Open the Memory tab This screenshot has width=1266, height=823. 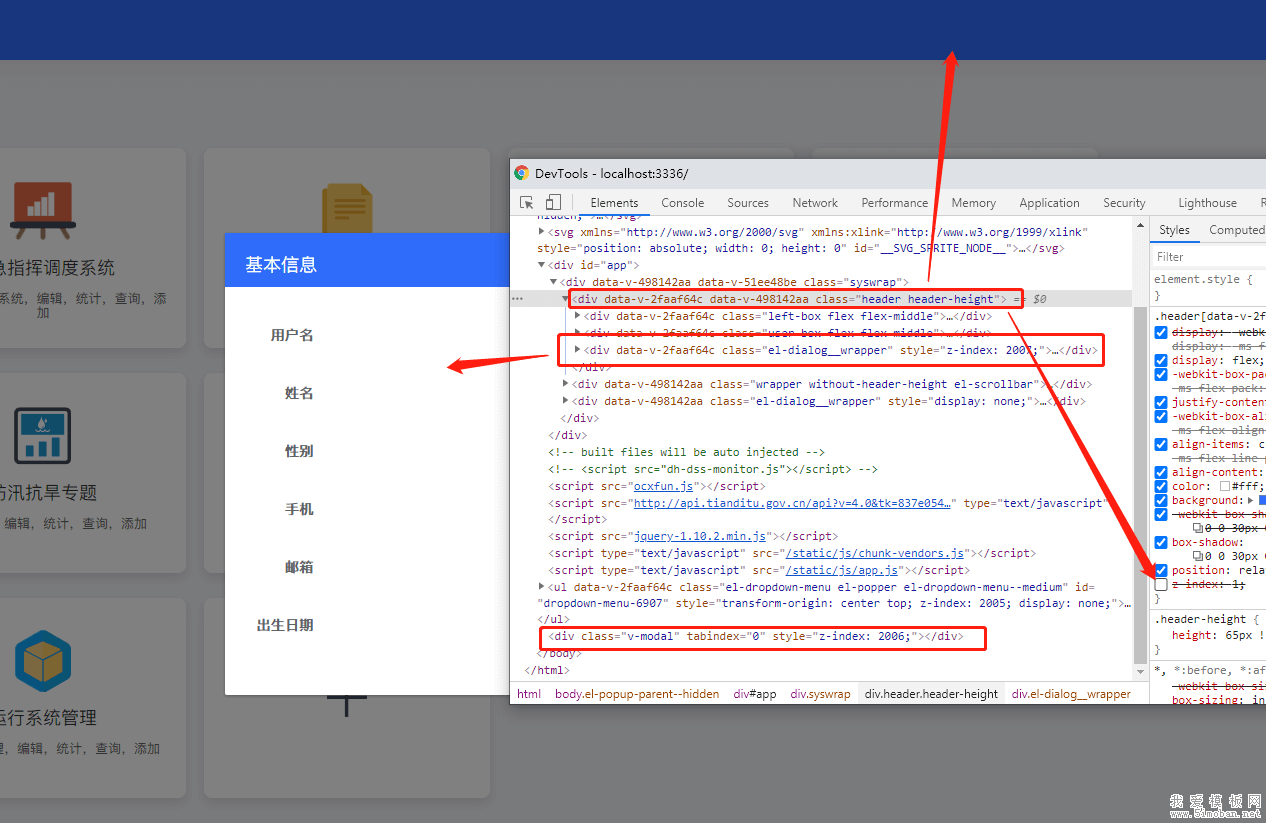974,203
